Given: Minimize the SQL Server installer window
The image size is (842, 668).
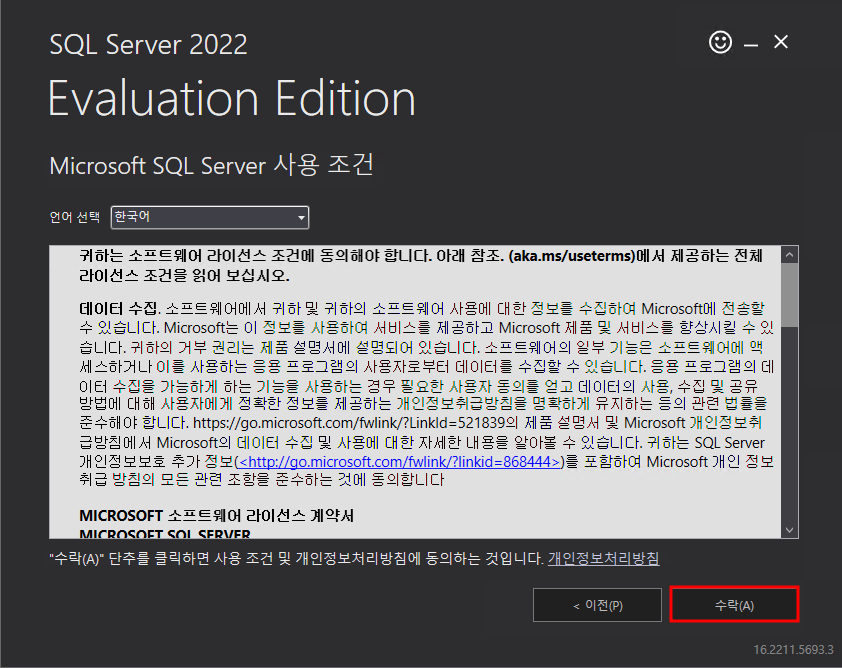Looking at the screenshot, I should pos(751,45).
